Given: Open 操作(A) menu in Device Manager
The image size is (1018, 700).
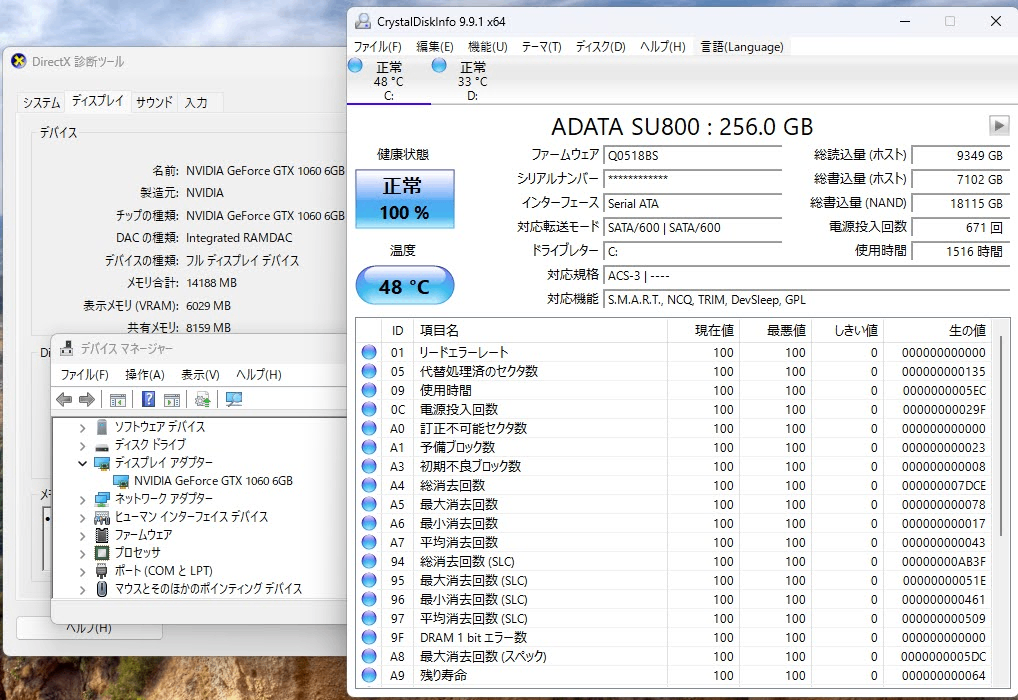Looking at the screenshot, I should point(145,375).
